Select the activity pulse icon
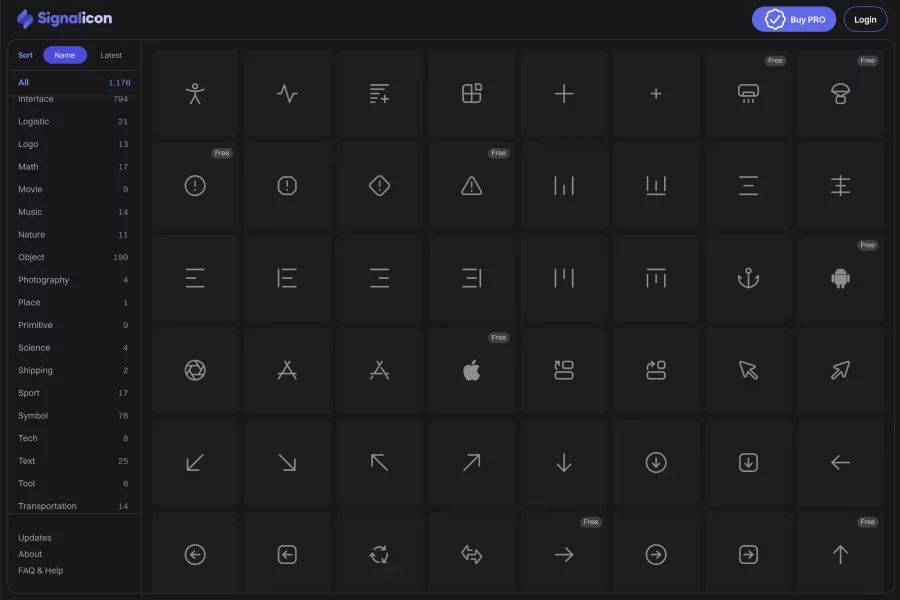 pyautogui.click(x=287, y=94)
